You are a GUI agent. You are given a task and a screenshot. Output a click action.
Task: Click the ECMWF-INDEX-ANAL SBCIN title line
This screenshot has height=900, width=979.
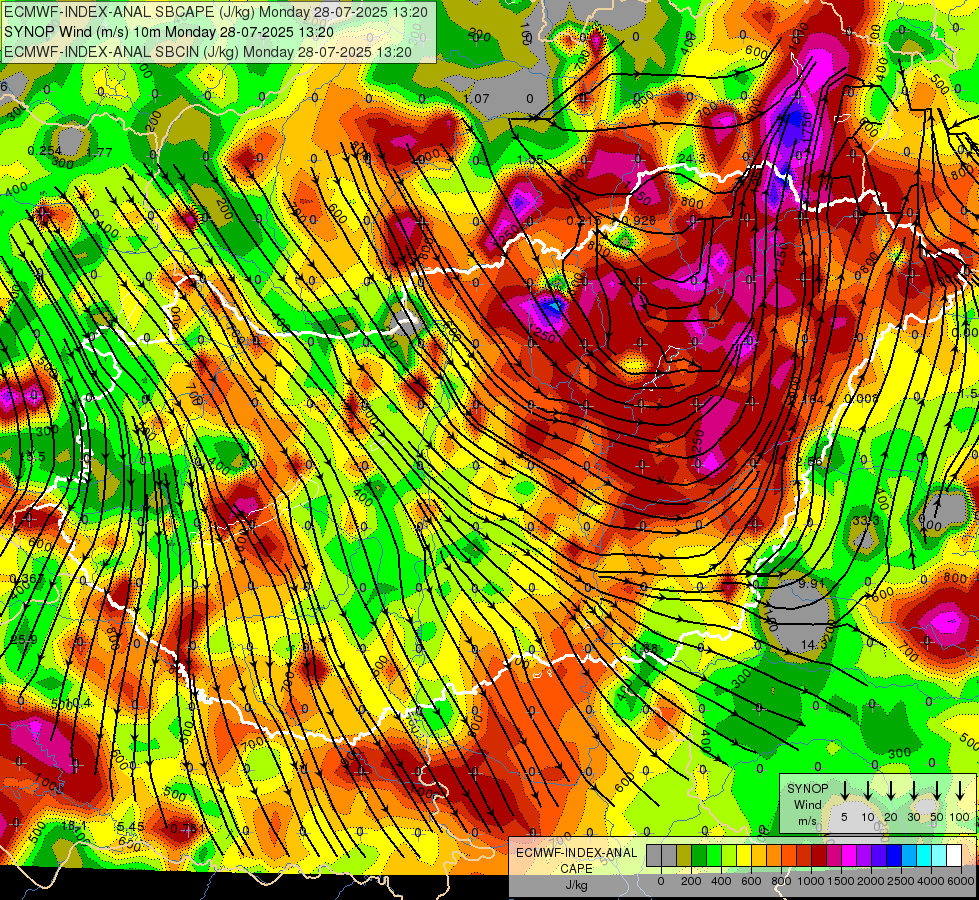(x=208, y=52)
